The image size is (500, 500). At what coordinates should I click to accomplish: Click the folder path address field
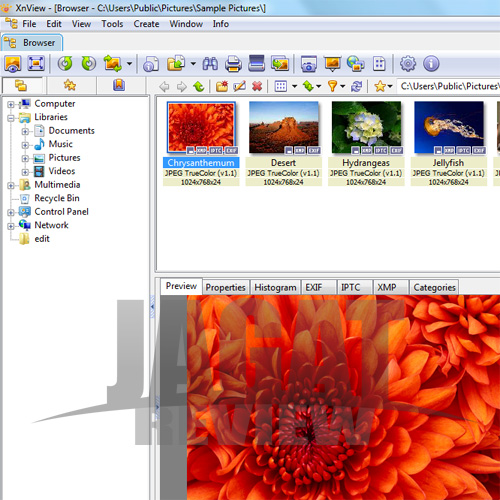pos(449,86)
